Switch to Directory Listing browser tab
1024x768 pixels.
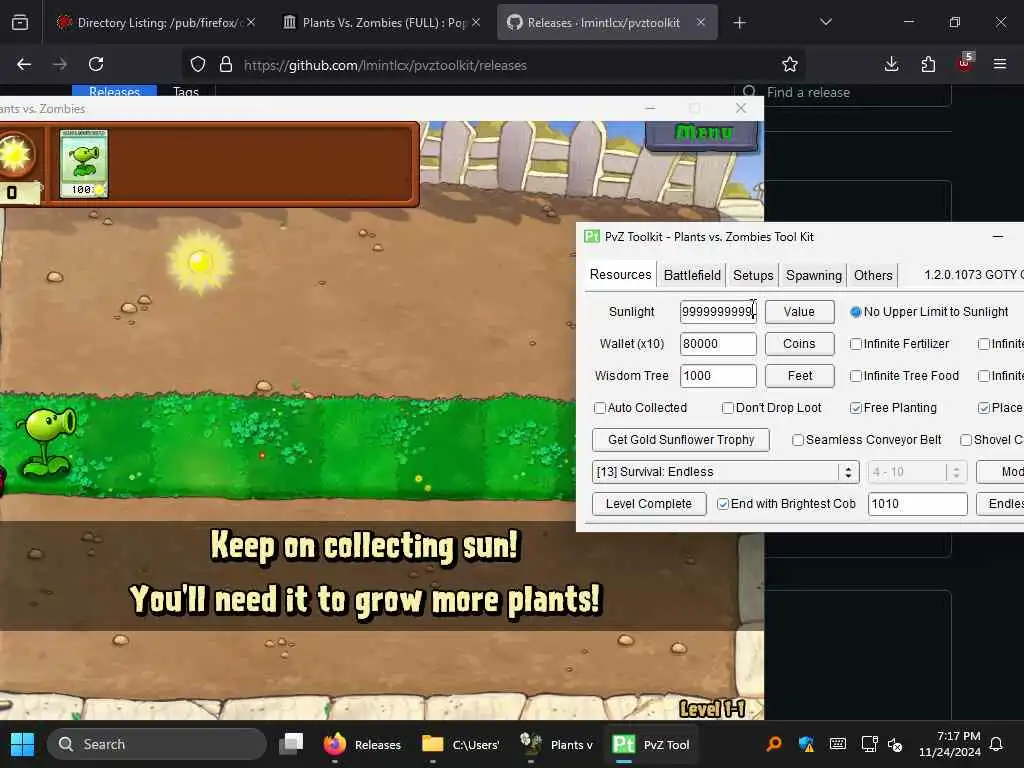[x=153, y=23]
